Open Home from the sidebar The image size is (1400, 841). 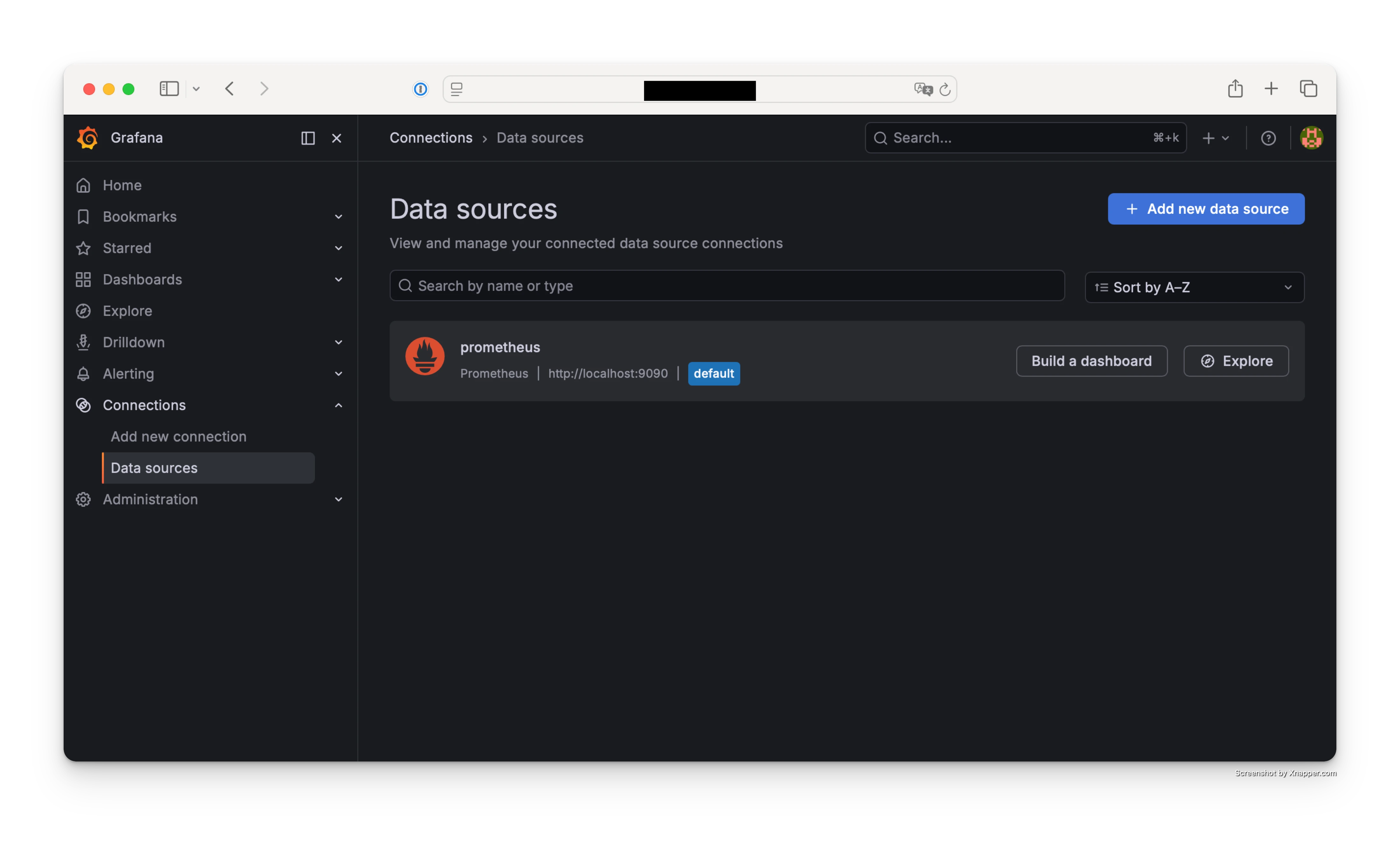pos(122,185)
